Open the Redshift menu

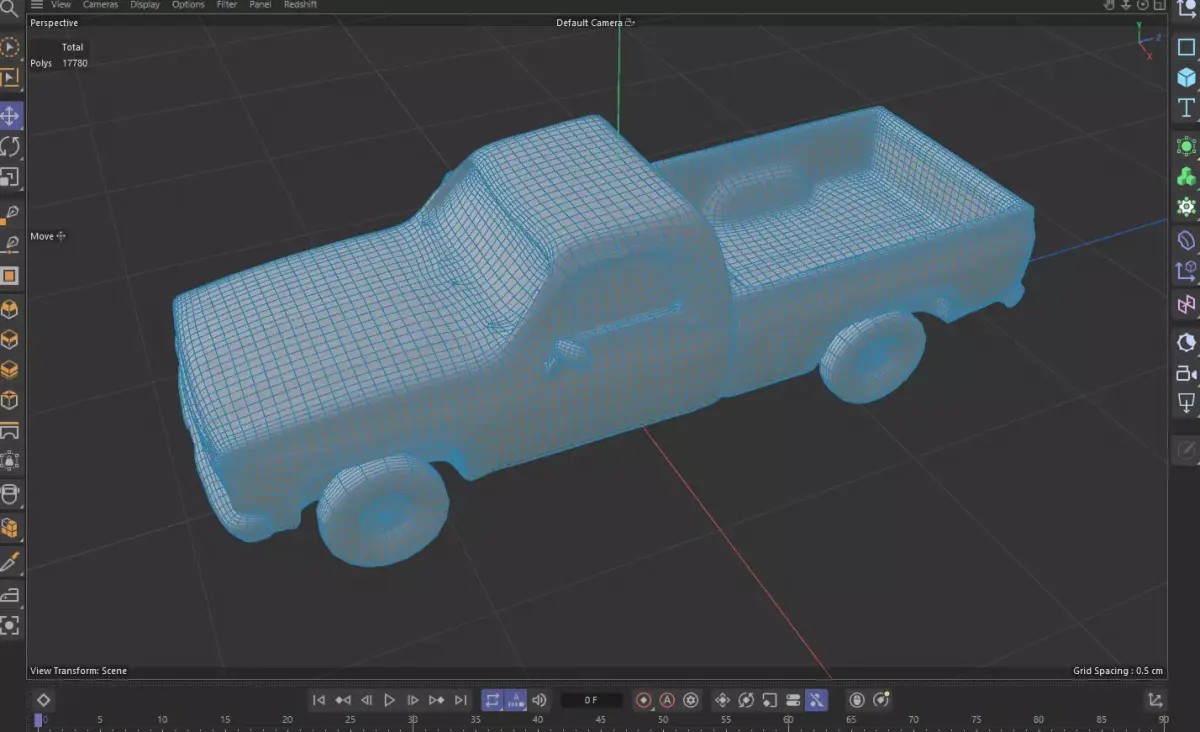[300, 5]
